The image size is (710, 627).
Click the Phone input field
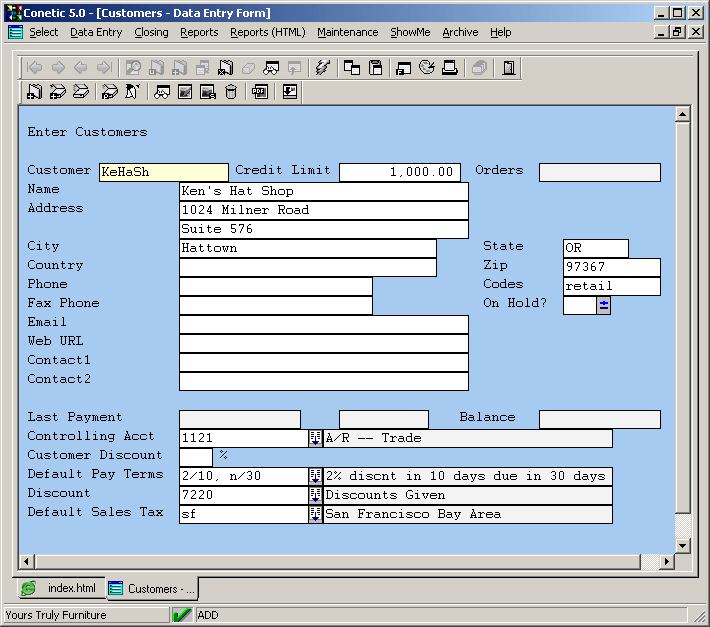tap(275, 286)
